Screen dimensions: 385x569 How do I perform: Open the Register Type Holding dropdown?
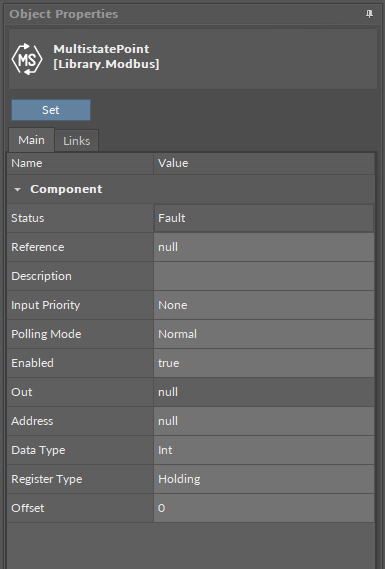(264, 479)
